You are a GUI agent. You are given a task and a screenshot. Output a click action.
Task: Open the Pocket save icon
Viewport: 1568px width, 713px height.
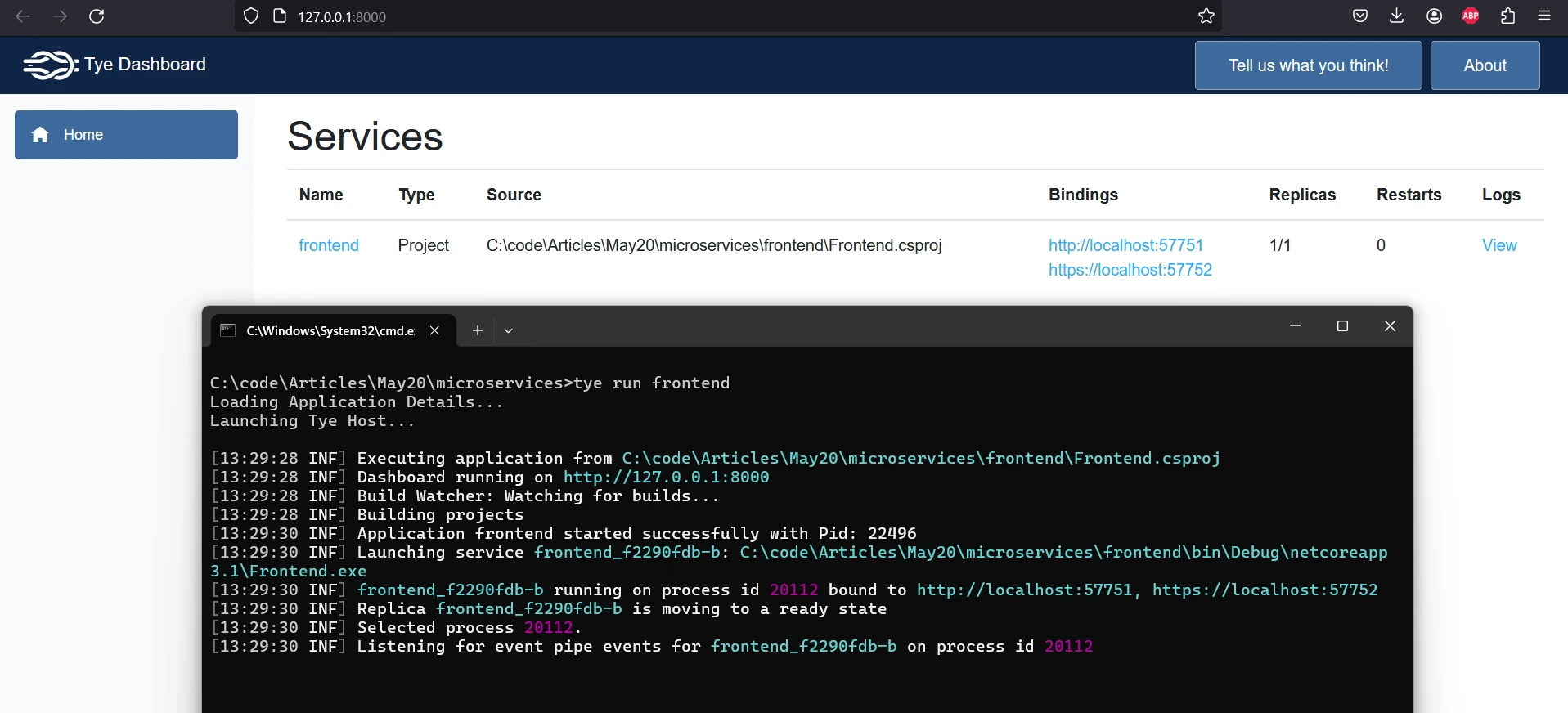1360,16
